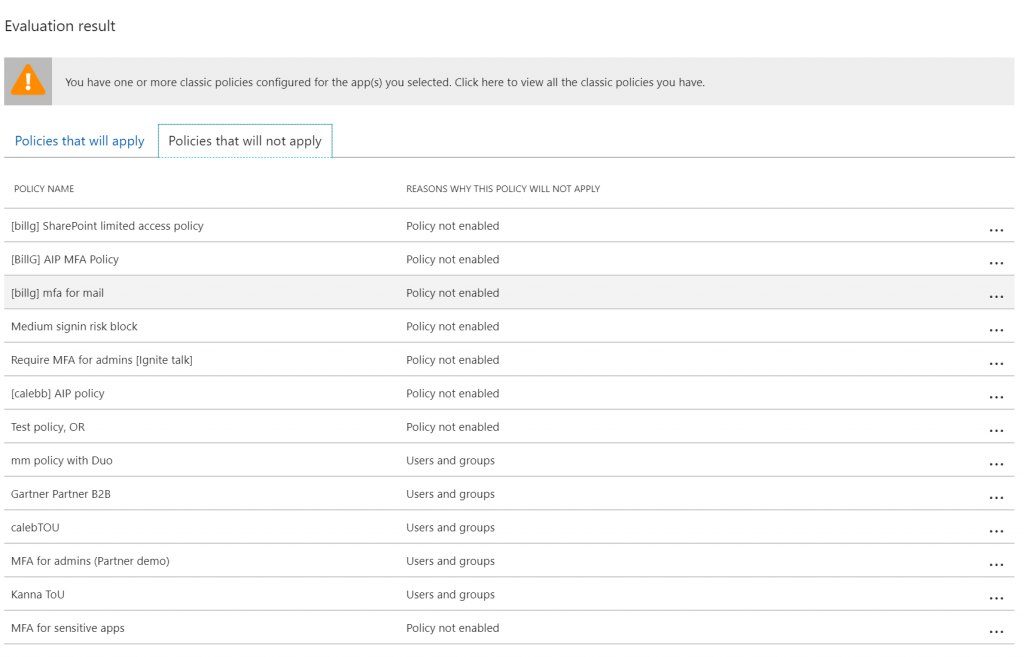Viewport: 1024px width, 657px height.
Task: Open the Require MFA for admins [Ignite talk] policy
Action: (x=101, y=360)
